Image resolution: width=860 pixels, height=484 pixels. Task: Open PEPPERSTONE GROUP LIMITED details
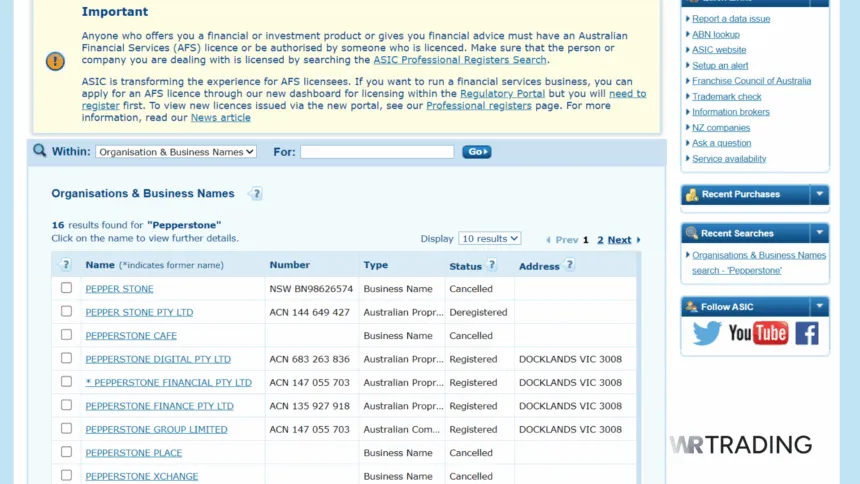156,430
